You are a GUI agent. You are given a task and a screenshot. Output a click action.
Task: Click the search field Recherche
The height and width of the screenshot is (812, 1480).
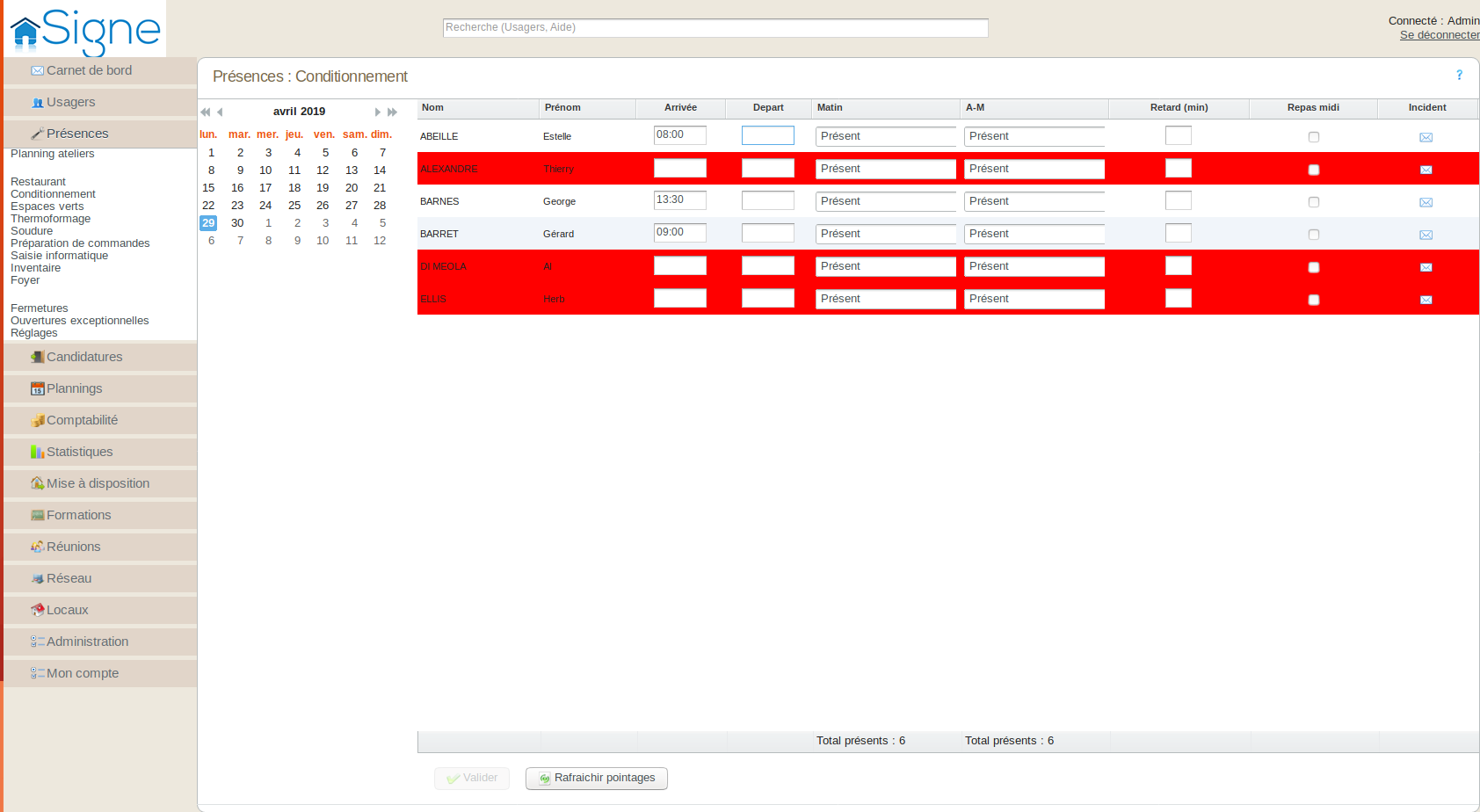(x=715, y=28)
